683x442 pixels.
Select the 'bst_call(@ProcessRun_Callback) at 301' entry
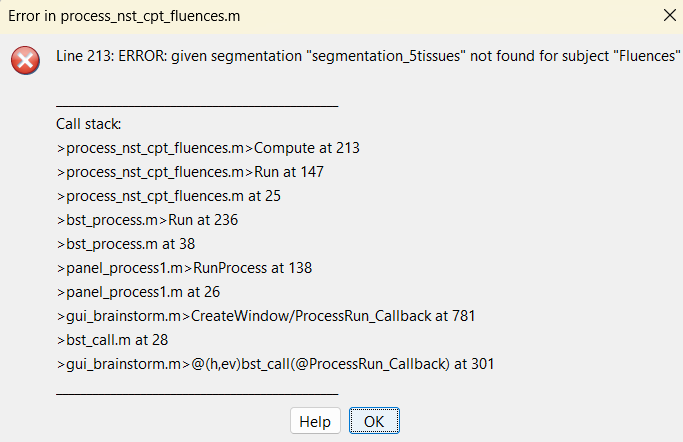275,364
